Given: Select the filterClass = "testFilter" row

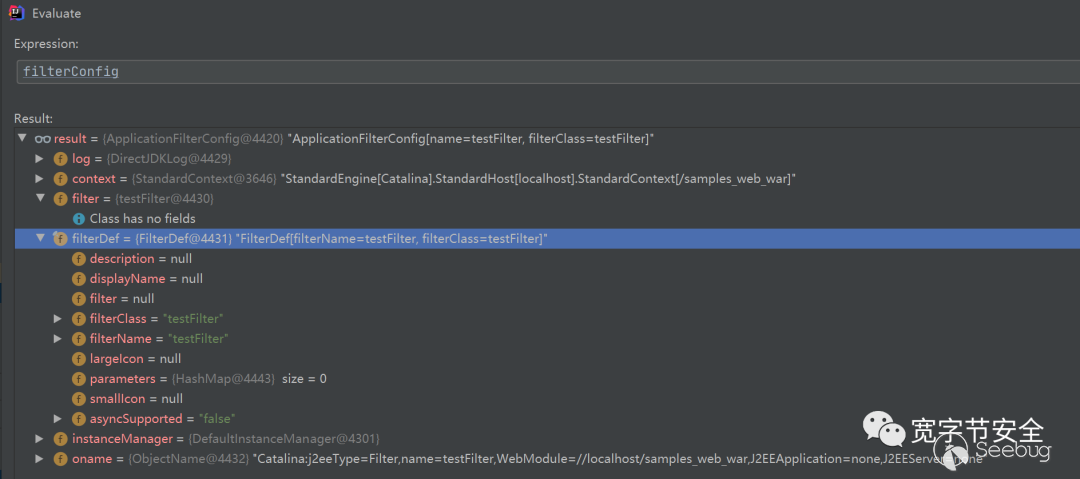Looking at the screenshot, I should pyautogui.click(x=548, y=318).
